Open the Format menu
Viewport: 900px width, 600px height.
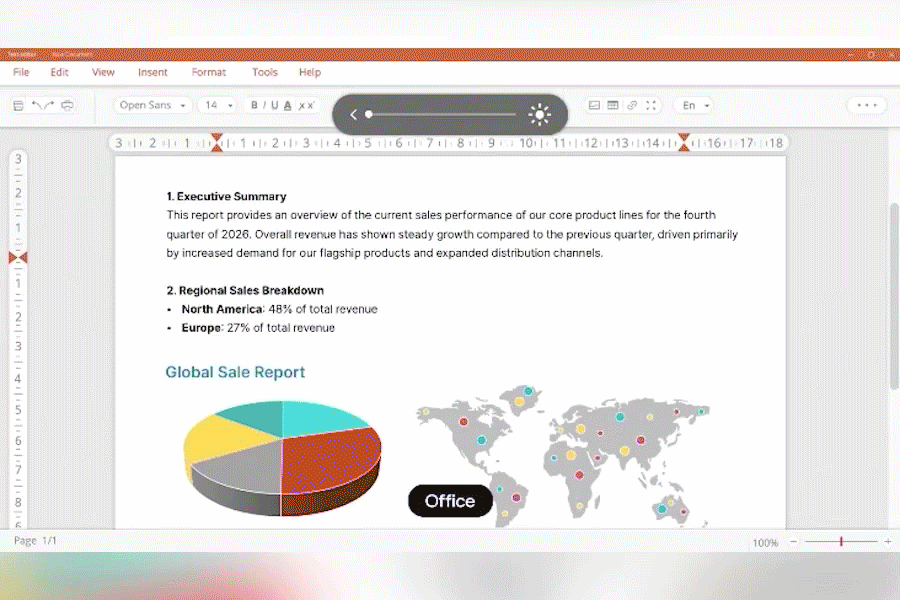point(208,72)
